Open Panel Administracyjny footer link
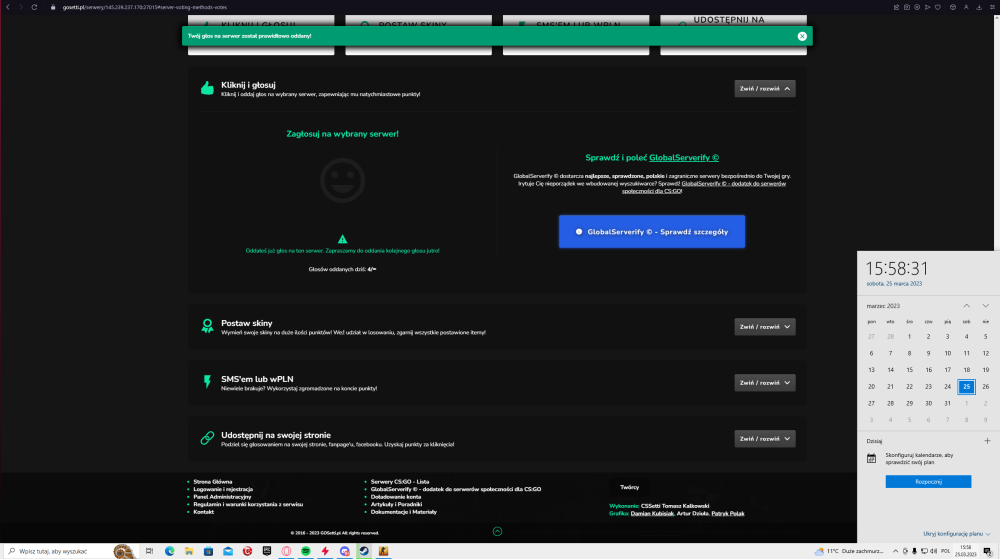The height and width of the screenshot is (559, 1000). [x=222, y=497]
